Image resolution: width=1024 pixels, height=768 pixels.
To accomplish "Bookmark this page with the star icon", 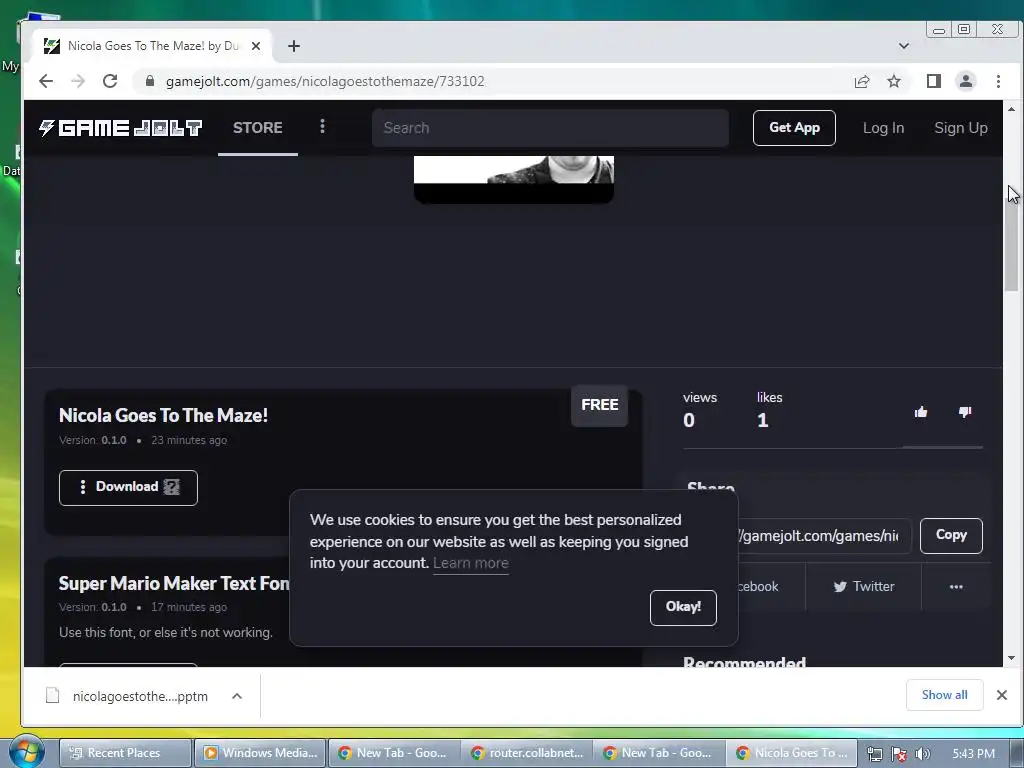I will 894,81.
